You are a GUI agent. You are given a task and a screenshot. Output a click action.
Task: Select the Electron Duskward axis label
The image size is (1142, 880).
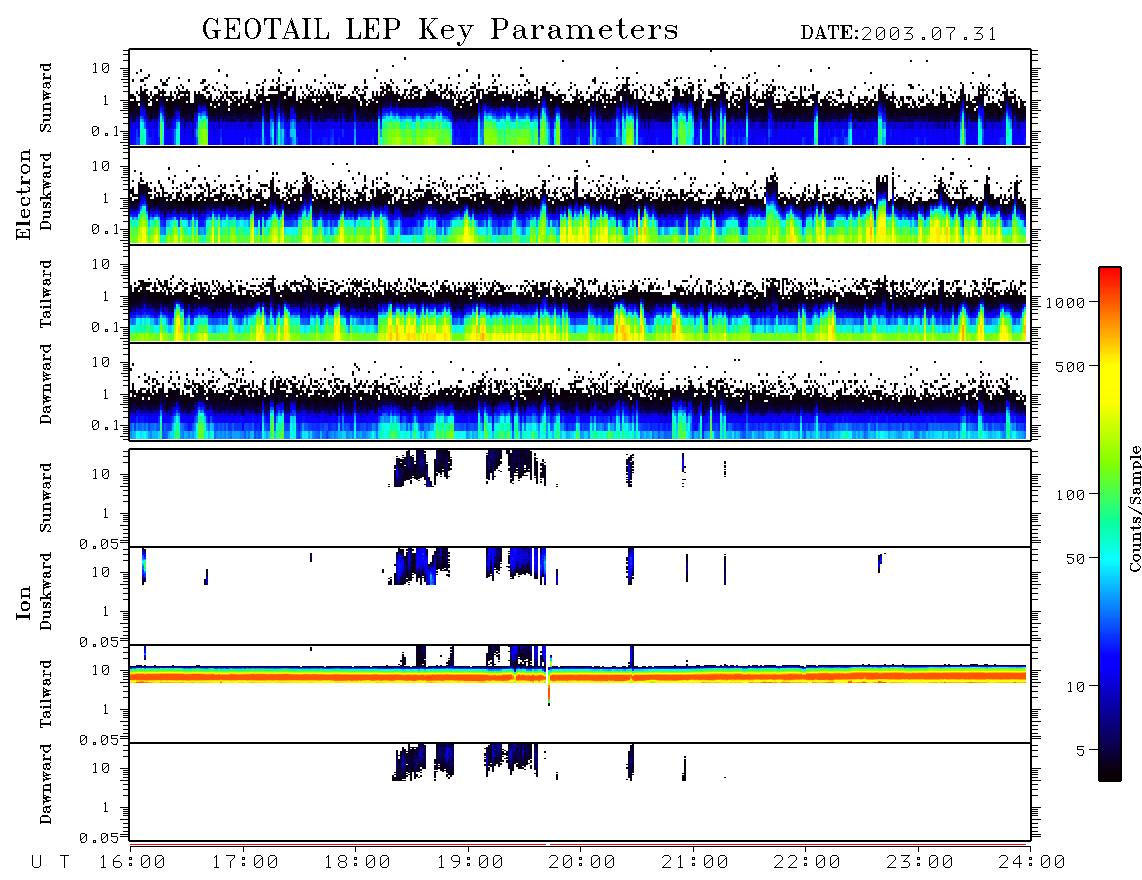[x=46, y=191]
